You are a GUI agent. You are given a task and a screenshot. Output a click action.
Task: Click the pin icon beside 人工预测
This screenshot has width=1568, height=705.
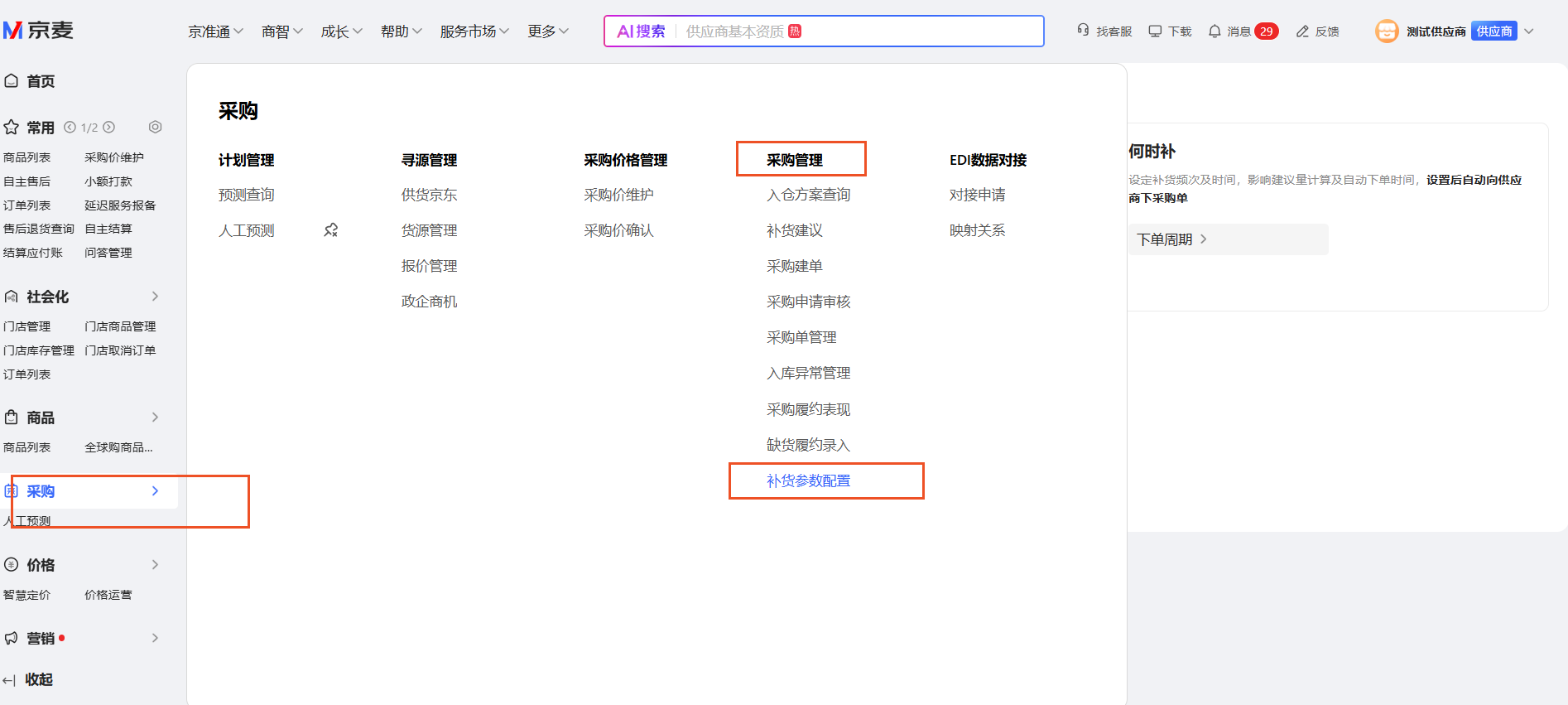click(x=331, y=230)
